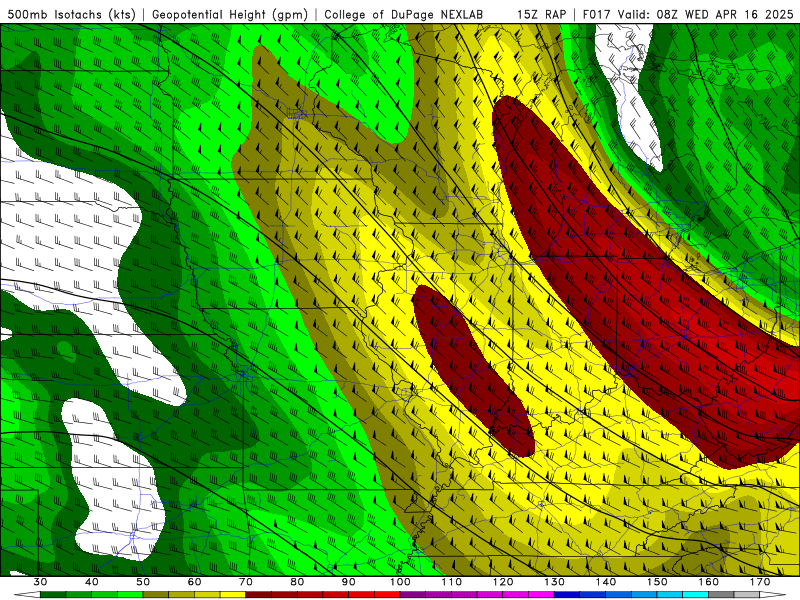Image resolution: width=800 pixels, height=600 pixels.
Task: Click the dark blue swatch beginning at 130
Action: pos(567,595)
